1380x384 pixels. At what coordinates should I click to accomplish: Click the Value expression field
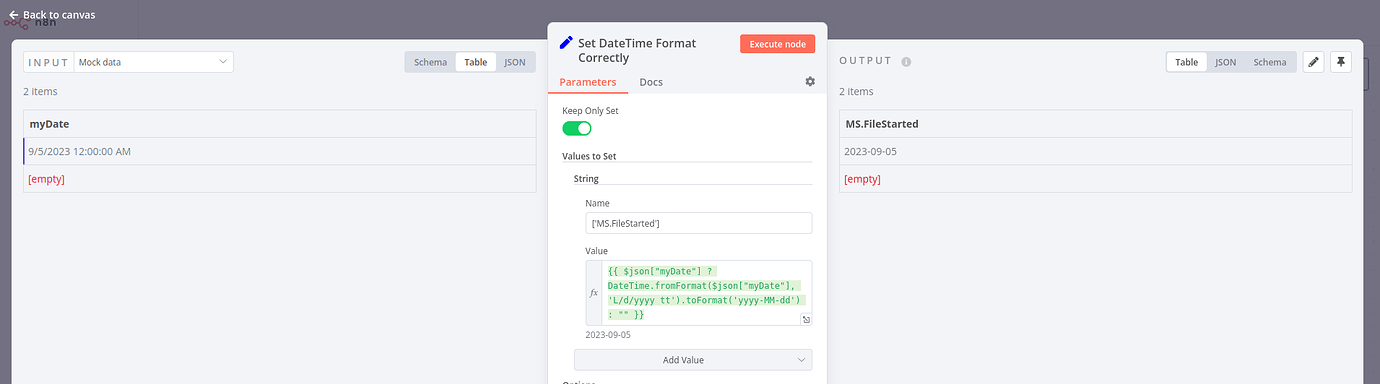(x=699, y=293)
